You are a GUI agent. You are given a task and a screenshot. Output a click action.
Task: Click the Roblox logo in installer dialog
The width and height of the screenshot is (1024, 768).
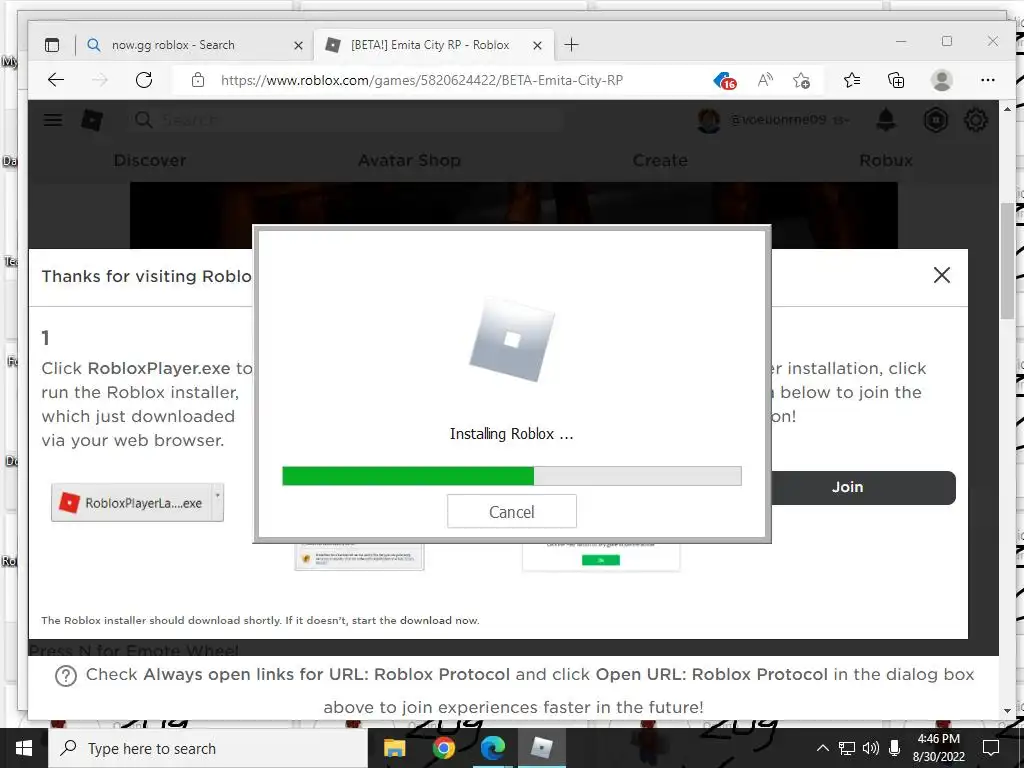tap(512, 340)
